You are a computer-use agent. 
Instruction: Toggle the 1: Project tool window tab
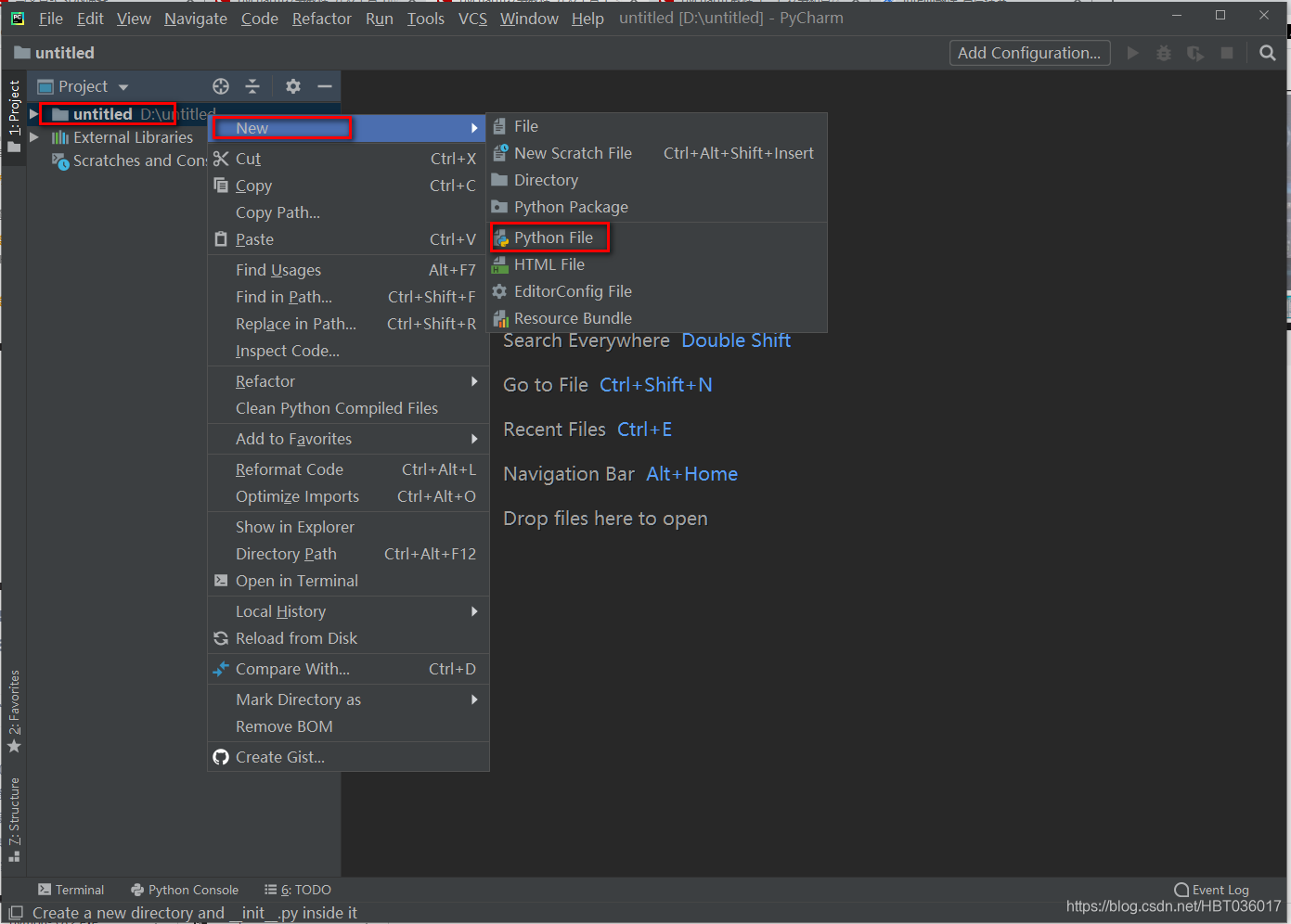[14, 118]
